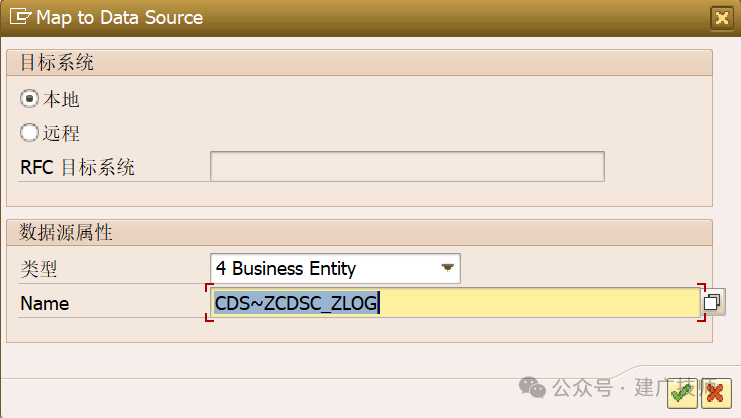Select the 远程 (remote) radio button
The width and height of the screenshot is (741, 418).
[x=29, y=133]
